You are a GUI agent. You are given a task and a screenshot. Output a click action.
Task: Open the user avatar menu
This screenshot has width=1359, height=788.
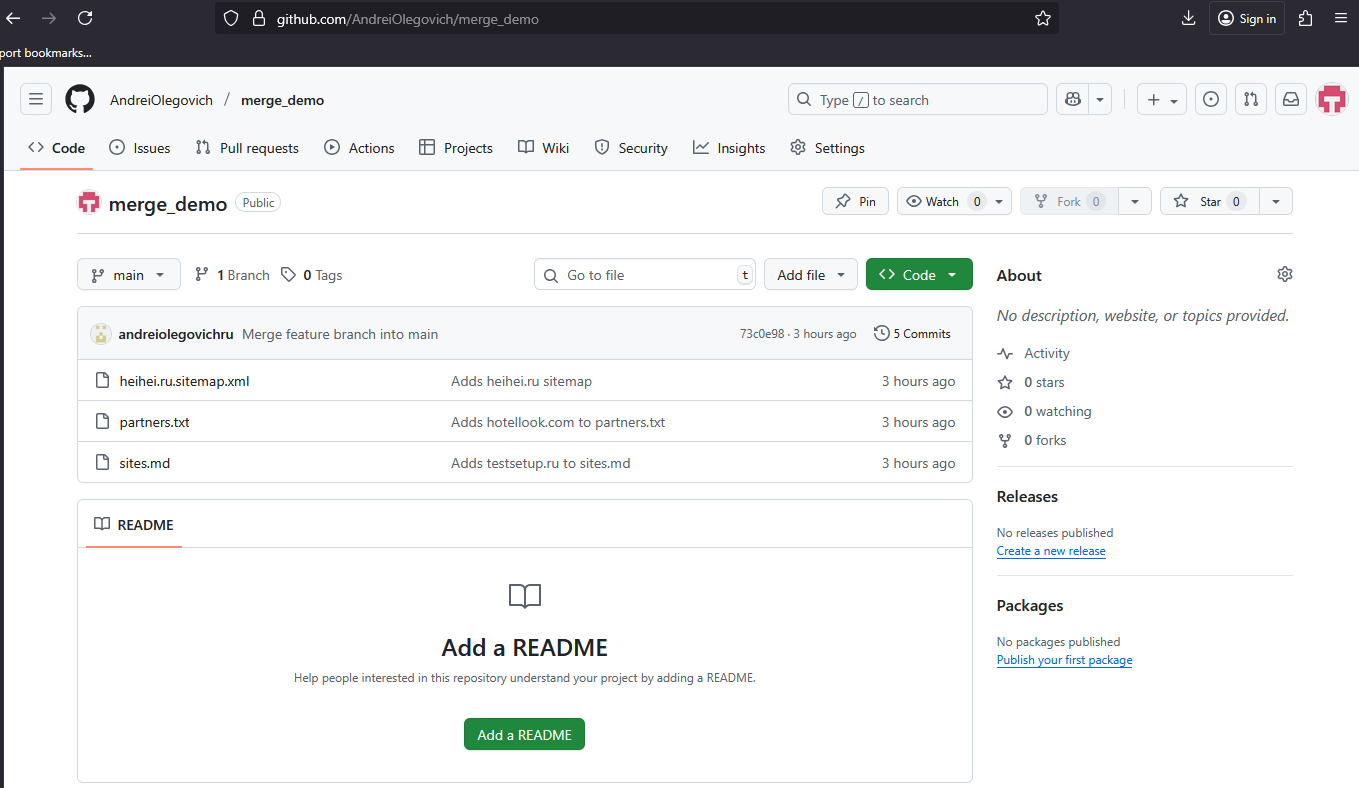coord(1332,99)
